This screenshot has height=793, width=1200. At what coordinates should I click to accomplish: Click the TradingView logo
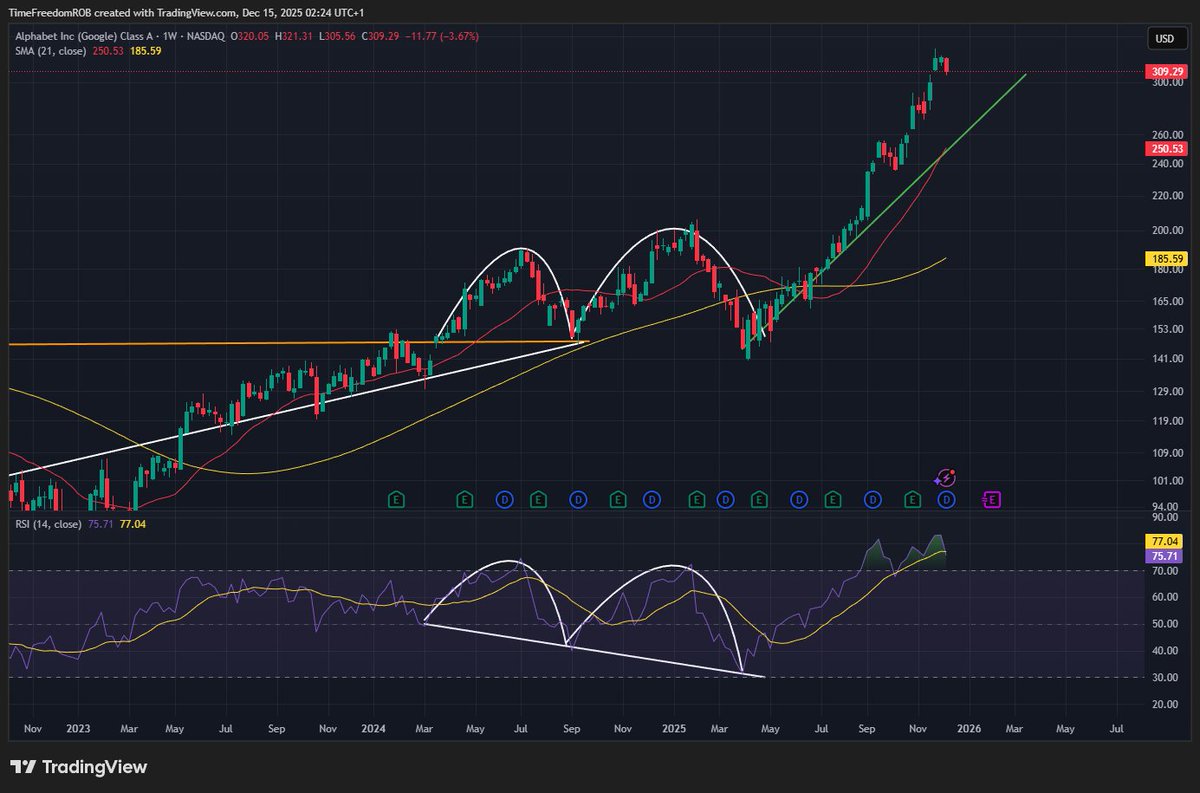coord(79,767)
